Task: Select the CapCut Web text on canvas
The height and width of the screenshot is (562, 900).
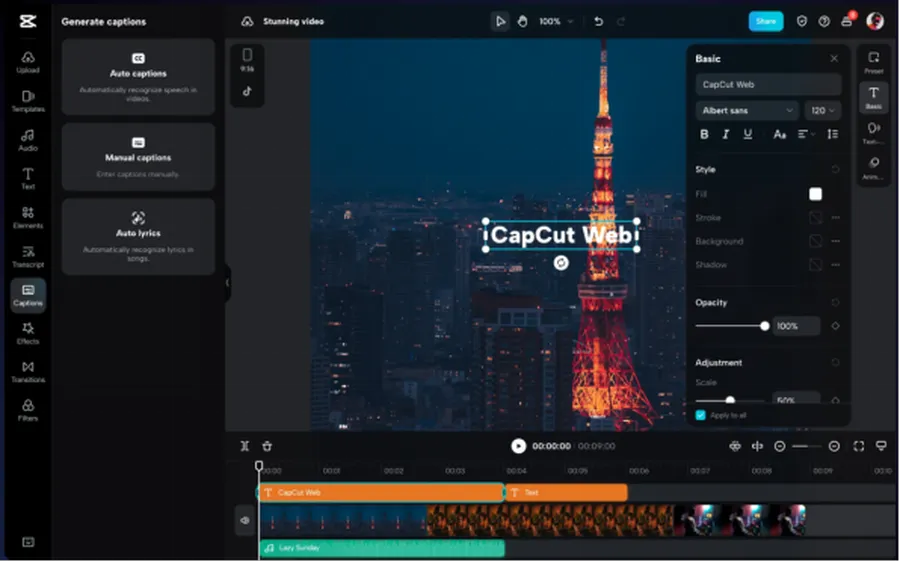Action: click(561, 235)
